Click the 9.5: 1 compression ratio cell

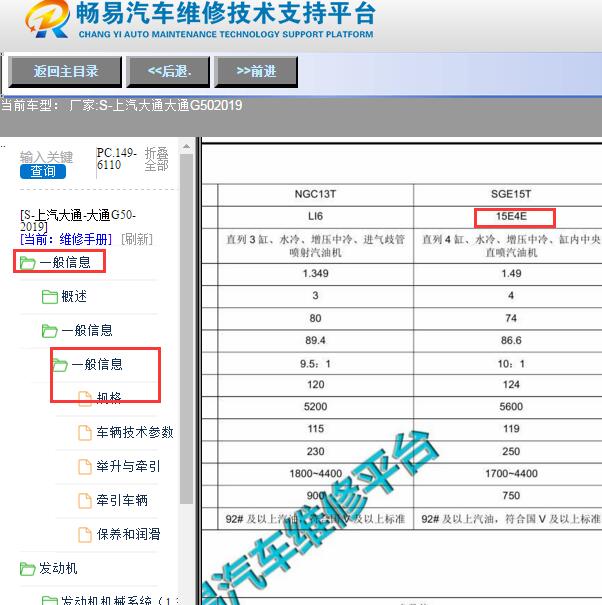(315, 363)
